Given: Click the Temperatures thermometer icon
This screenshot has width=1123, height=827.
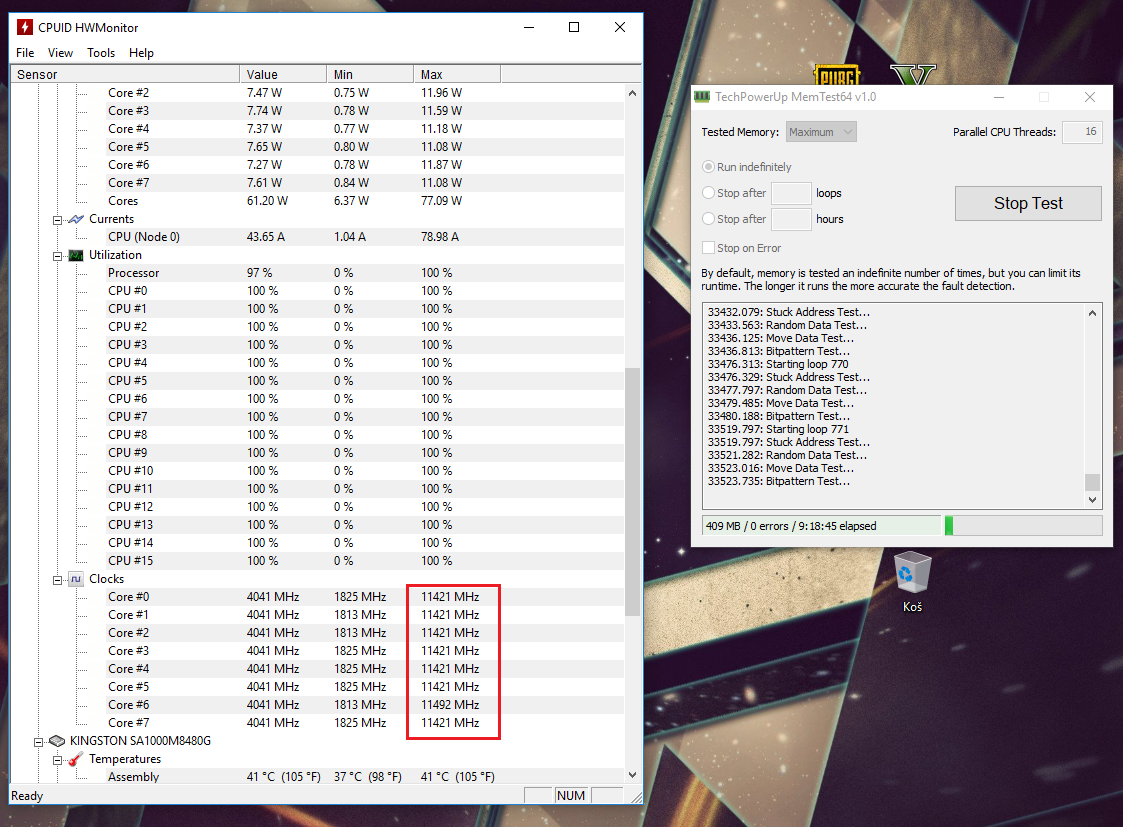Looking at the screenshot, I should 76,759.
